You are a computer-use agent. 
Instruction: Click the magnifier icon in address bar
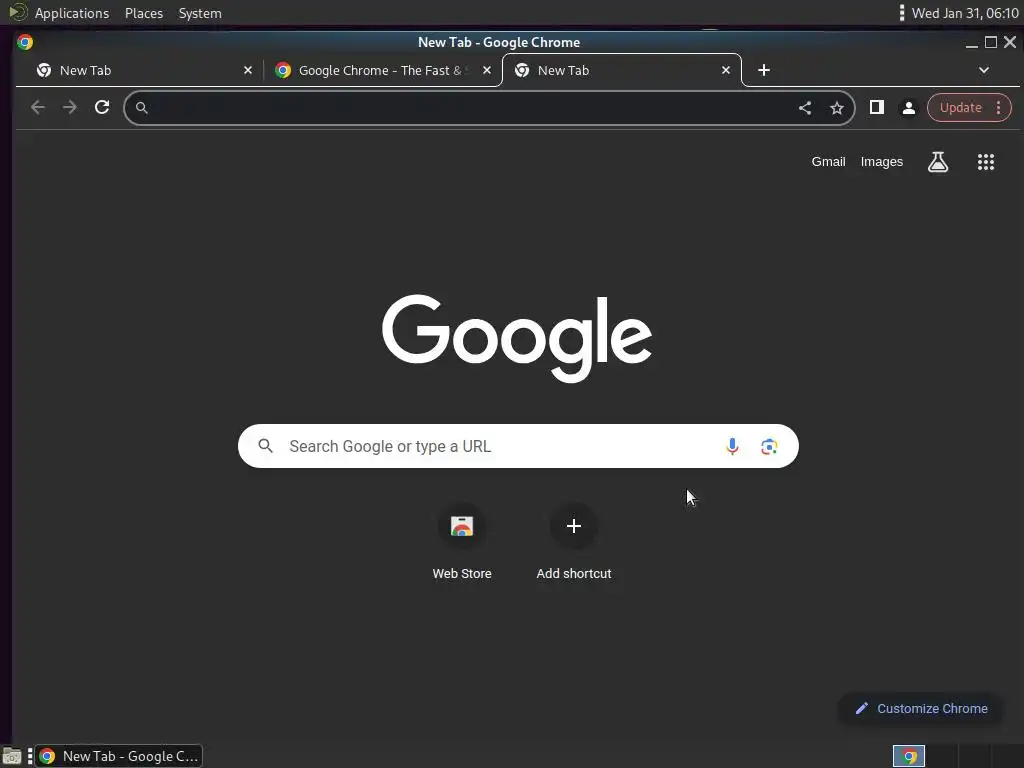pyautogui.click(x=142, y=108)
